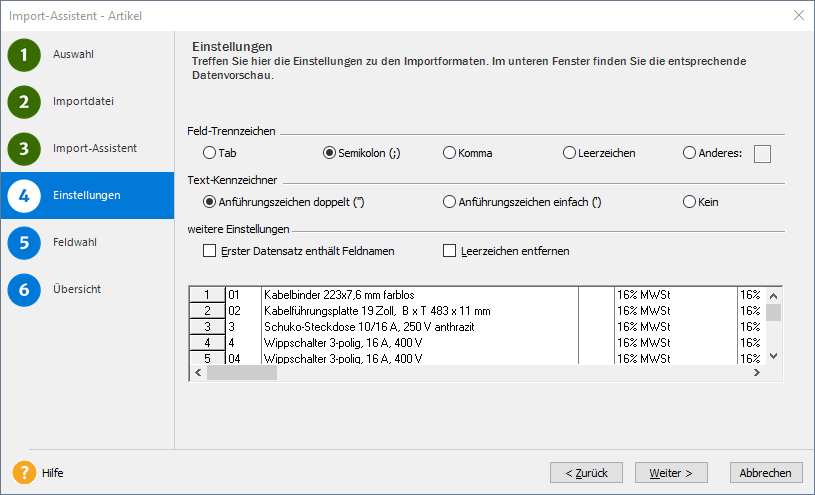Viewport: 815px width, 495px height.
Task: Click the Anderes custom separator input box
Action: point(763,153)
